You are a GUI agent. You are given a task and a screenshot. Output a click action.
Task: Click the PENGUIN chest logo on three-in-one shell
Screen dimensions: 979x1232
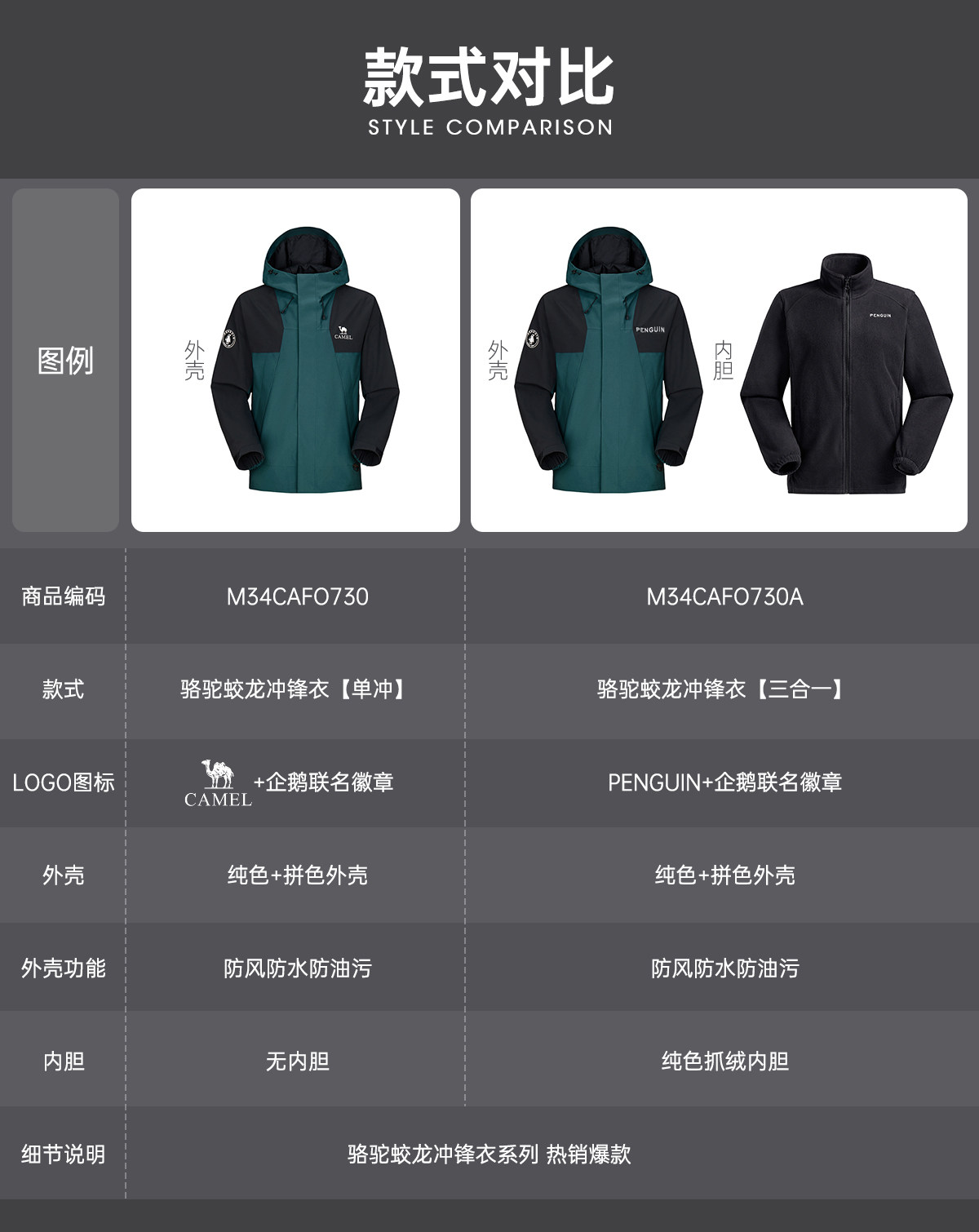pos(650,330)
